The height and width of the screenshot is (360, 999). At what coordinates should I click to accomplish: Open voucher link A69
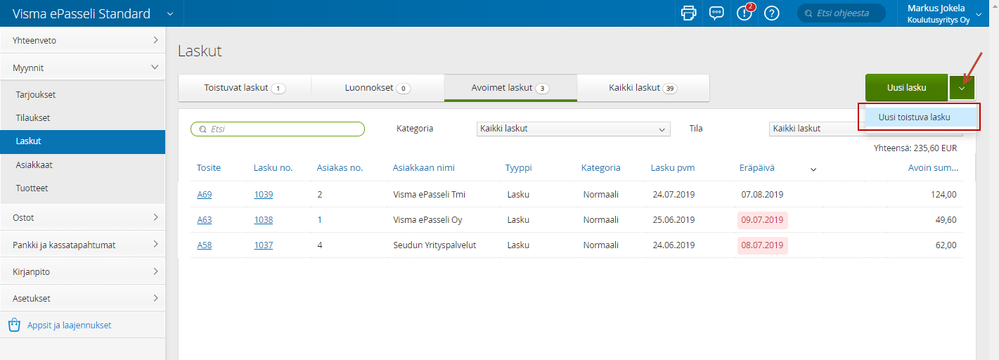pyautogui.click(x=204, y=194)
